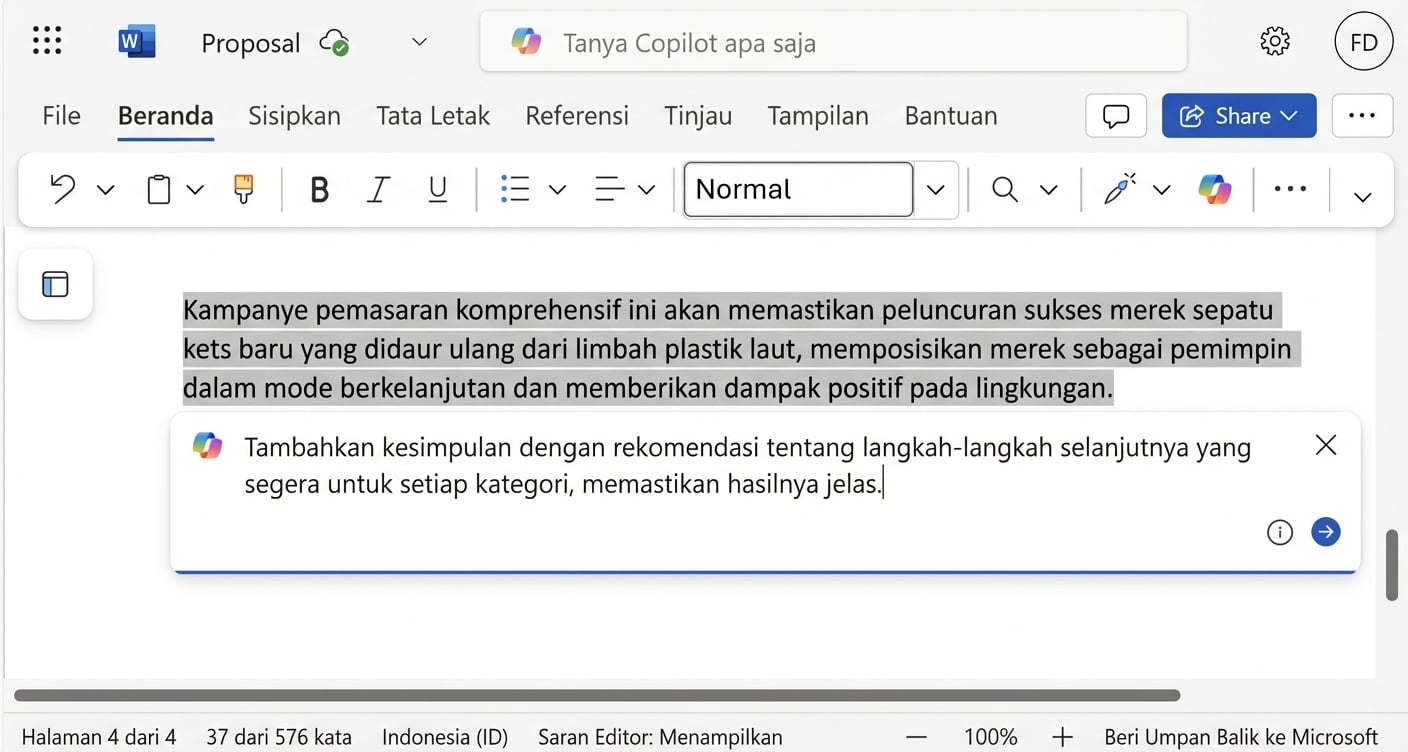The width and height of the screenshot is (1408, 752).
Task: Switch to the Sisipkan tab
Action: click(294, 115)
